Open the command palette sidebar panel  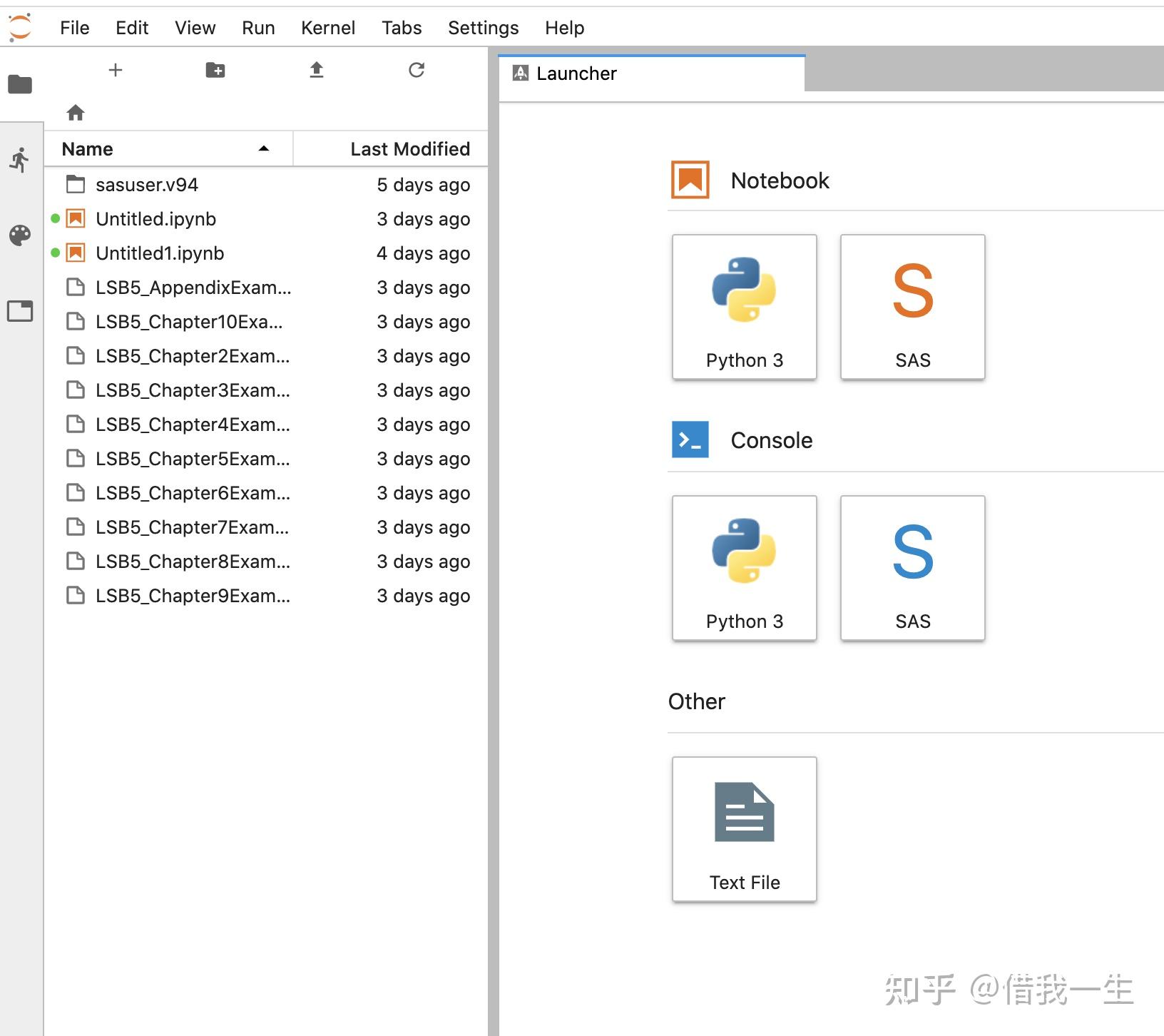click(20, 235)
